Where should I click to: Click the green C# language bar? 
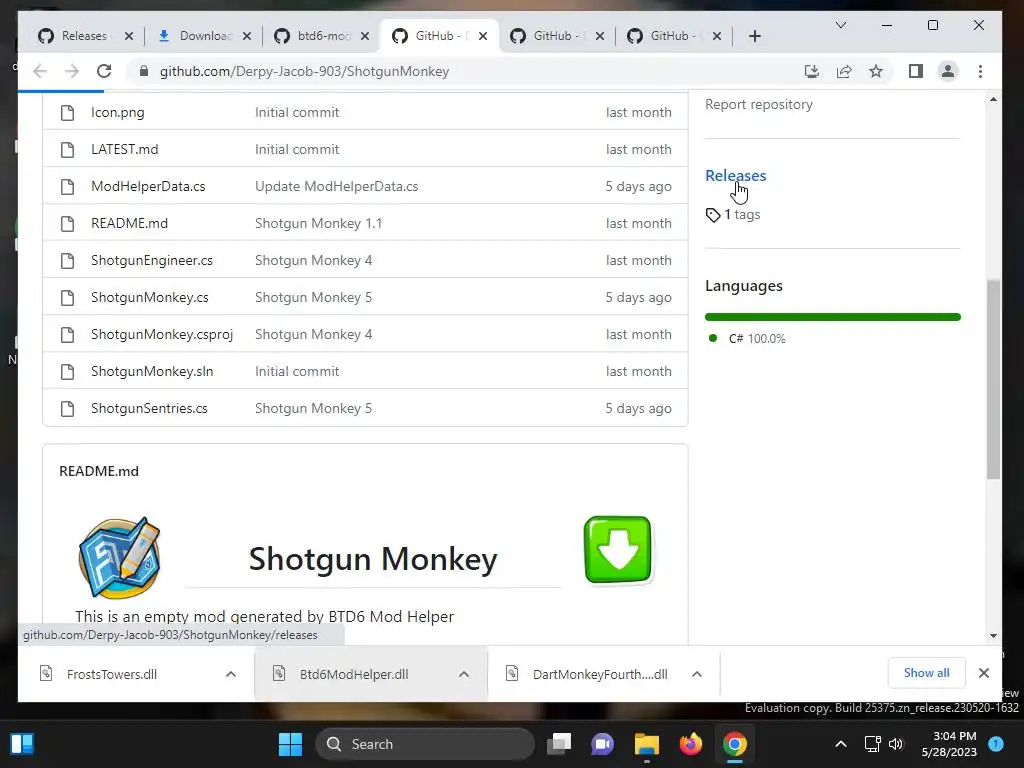point(833,317)
